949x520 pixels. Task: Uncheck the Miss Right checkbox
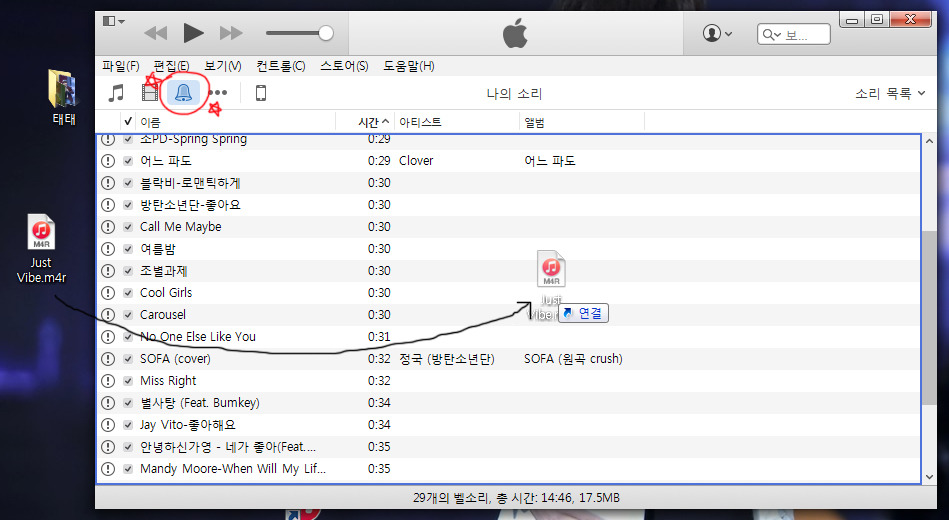click(128, 381)
